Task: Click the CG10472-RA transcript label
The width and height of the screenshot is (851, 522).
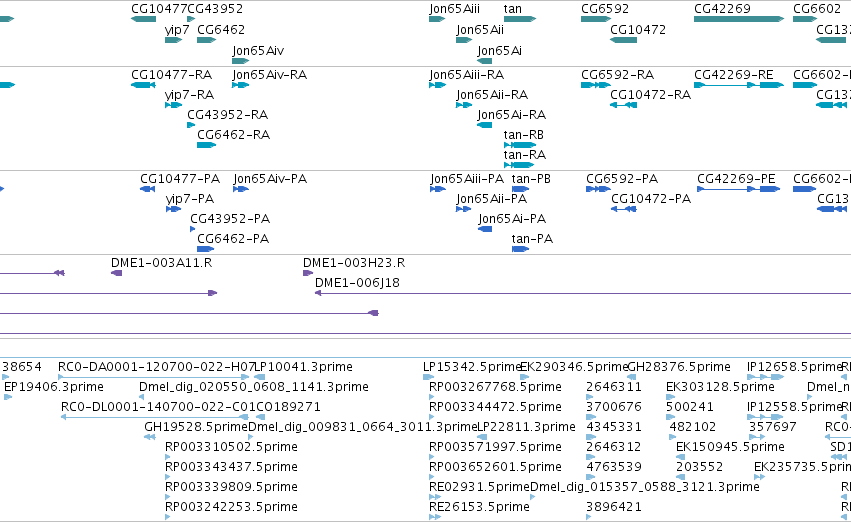Action: [x=650, y=94]
